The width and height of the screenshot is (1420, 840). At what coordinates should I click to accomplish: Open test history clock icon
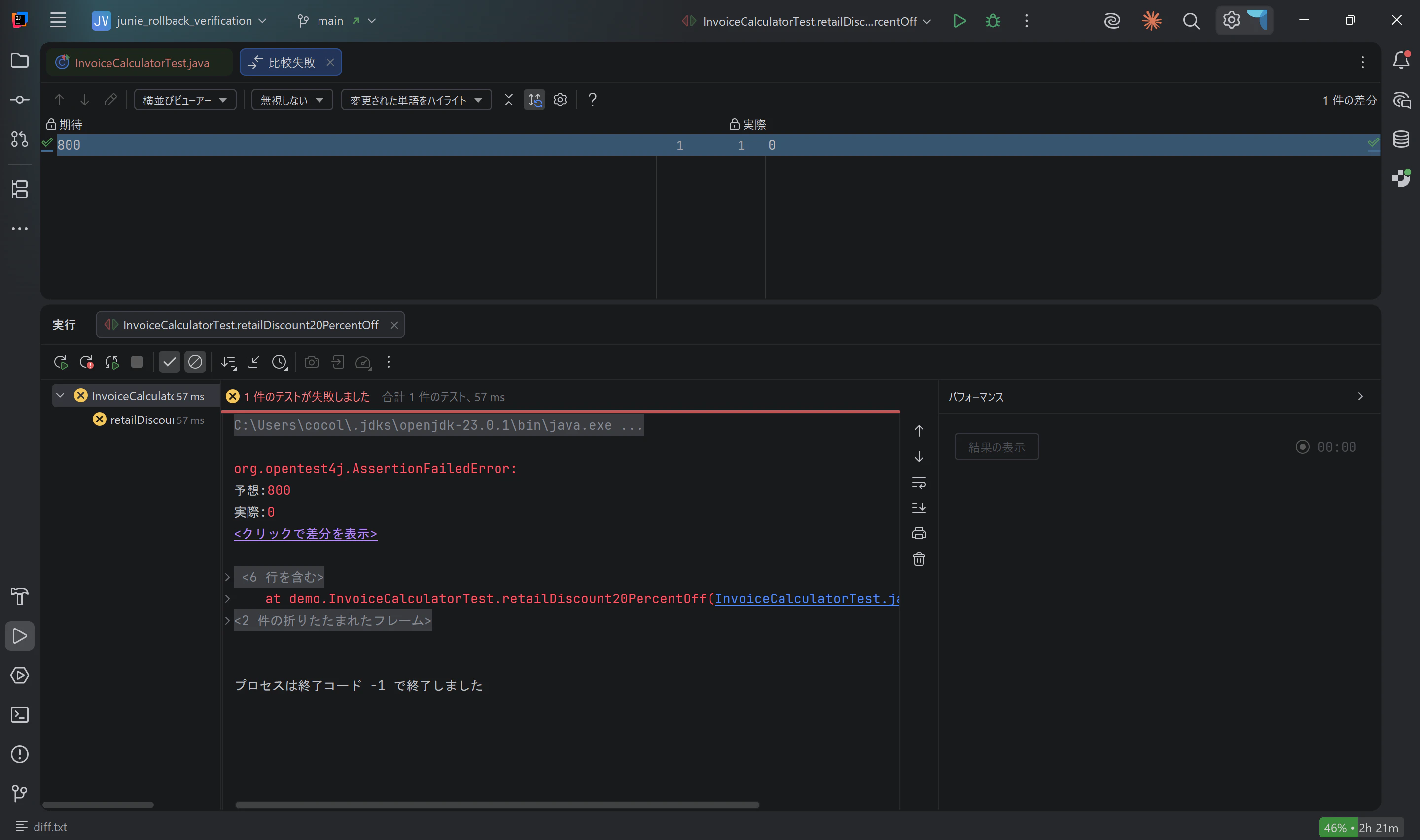coord(279,362)
